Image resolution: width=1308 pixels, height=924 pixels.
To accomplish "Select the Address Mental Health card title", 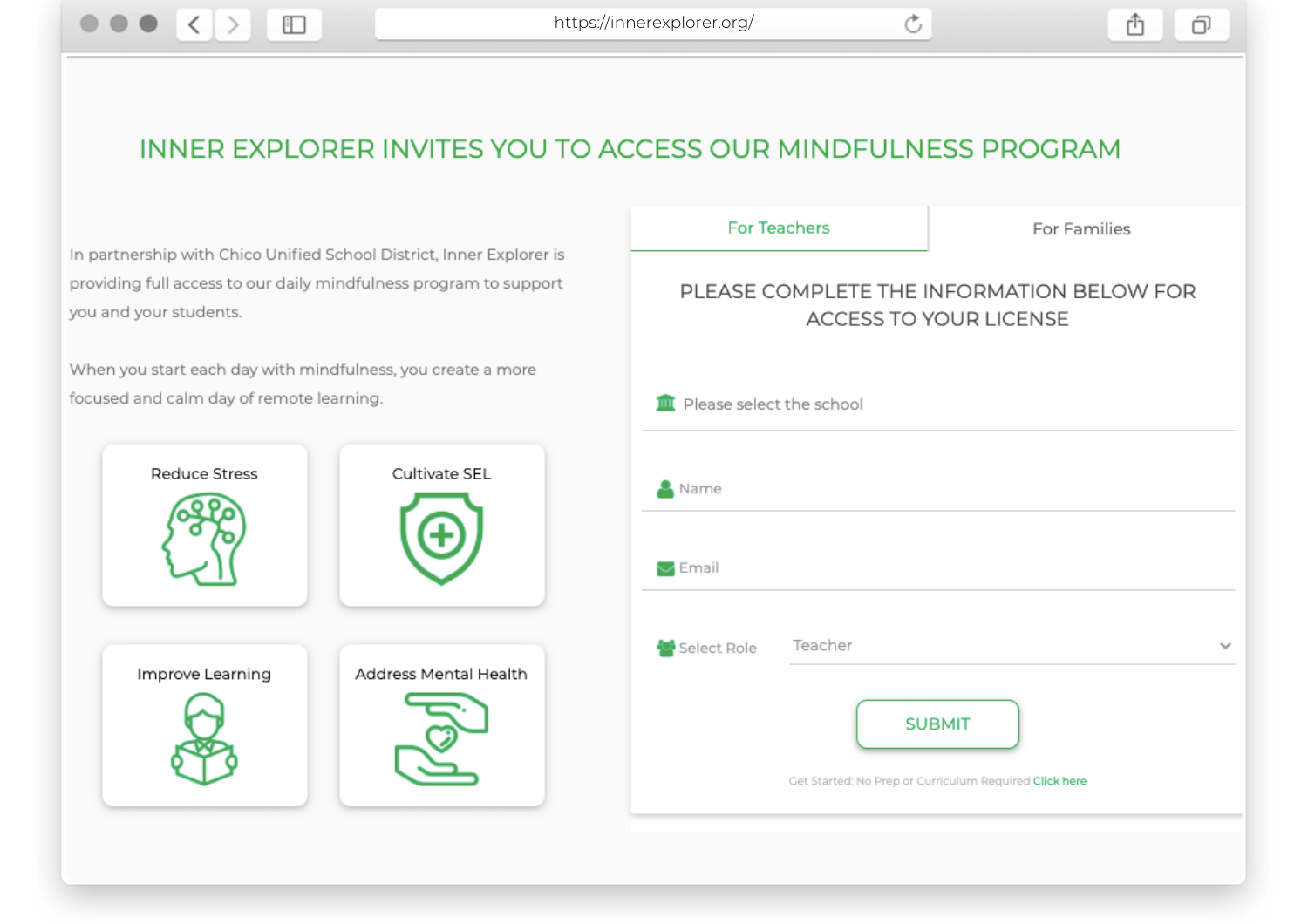I will click(441, 674).
